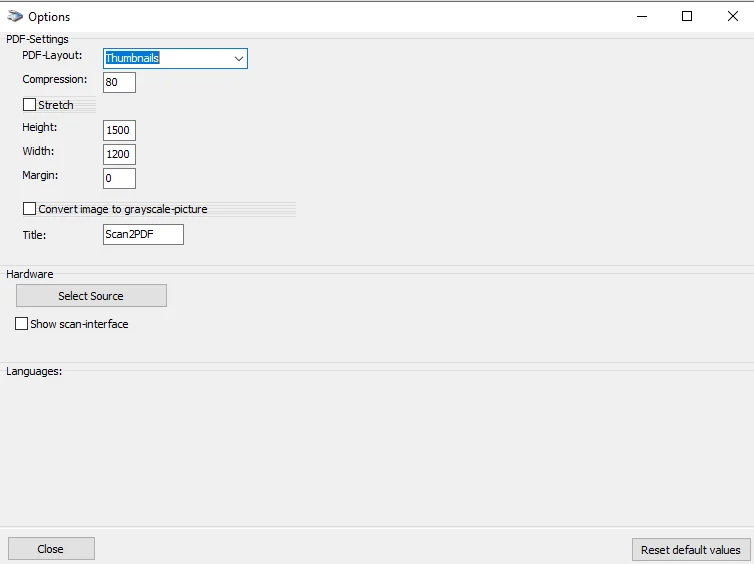Enable the Stretch checkbox
Viewport: 754px width, 564px height.
(x=30, y=105)
